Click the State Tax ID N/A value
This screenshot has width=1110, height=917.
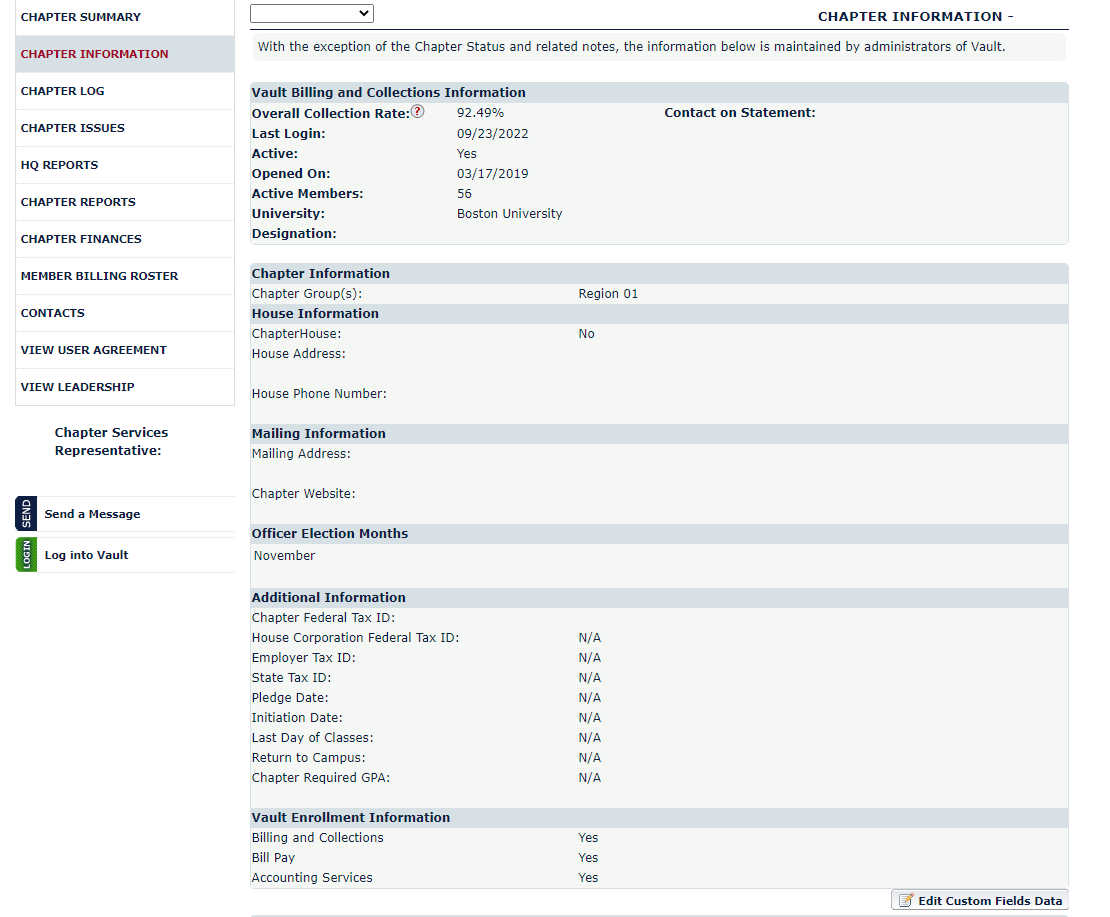(589, 678)
